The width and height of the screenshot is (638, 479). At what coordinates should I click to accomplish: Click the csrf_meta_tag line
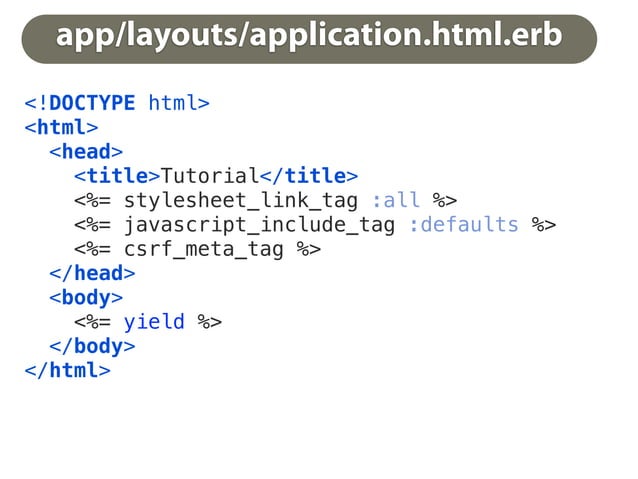tap(197, 249)
